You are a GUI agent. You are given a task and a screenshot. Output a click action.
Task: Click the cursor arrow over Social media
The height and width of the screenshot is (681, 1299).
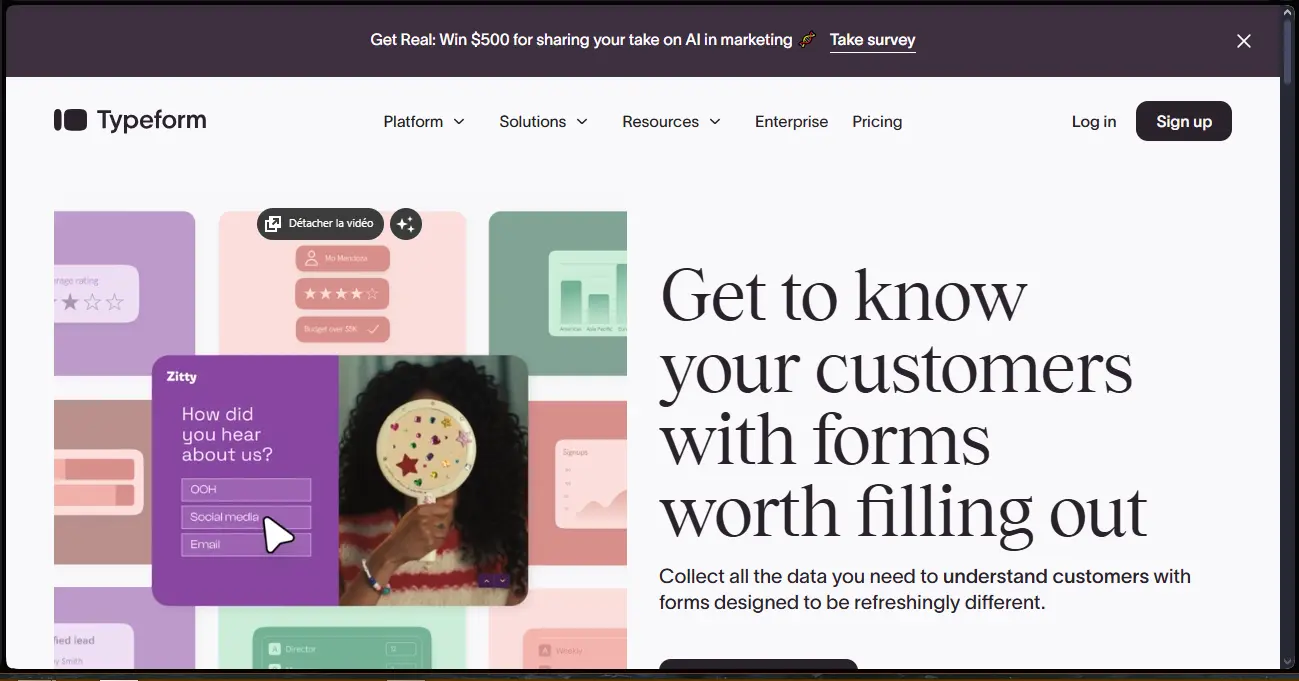277,535
